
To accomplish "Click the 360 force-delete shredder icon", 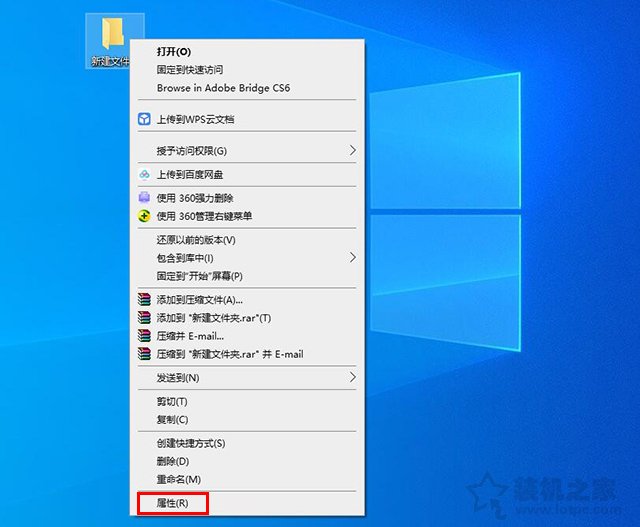I will (x=144, y=198).
